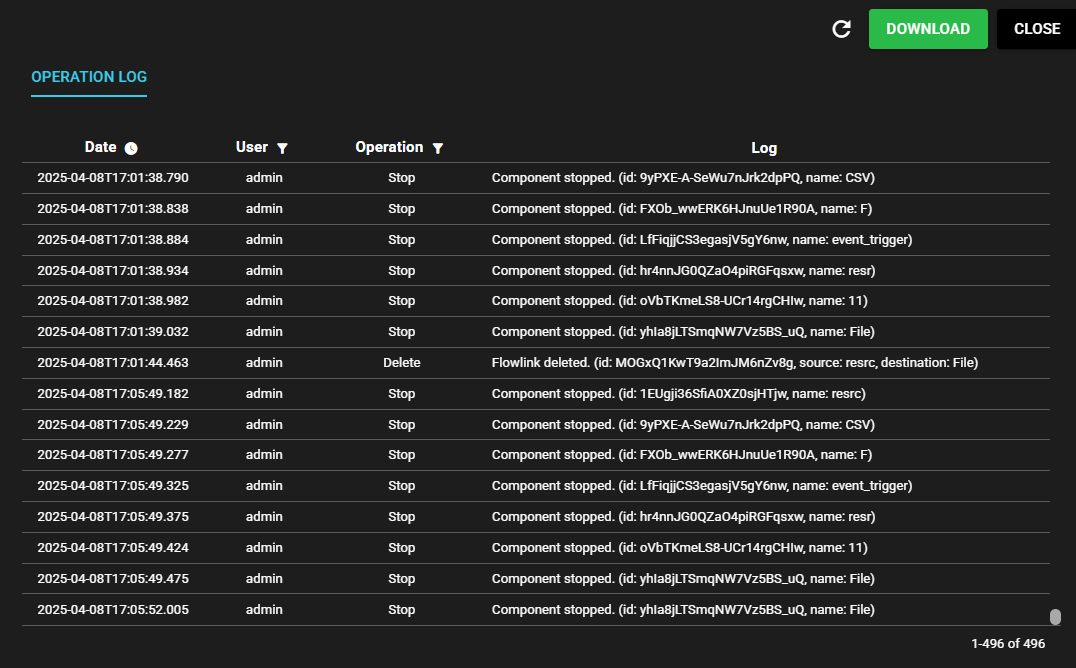
Task: Select the row dated 2025-04-08T17:05:52.005
Action: coord(113,610)
